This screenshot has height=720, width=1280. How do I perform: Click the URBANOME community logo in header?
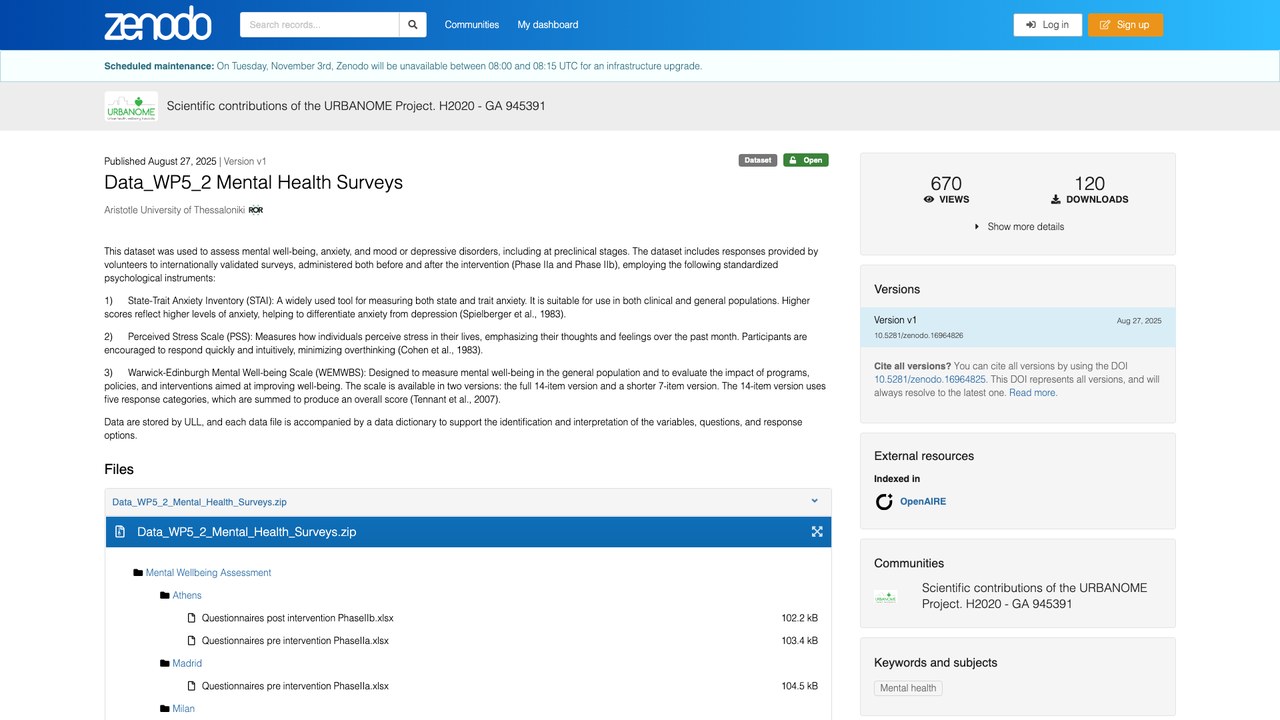131,106
